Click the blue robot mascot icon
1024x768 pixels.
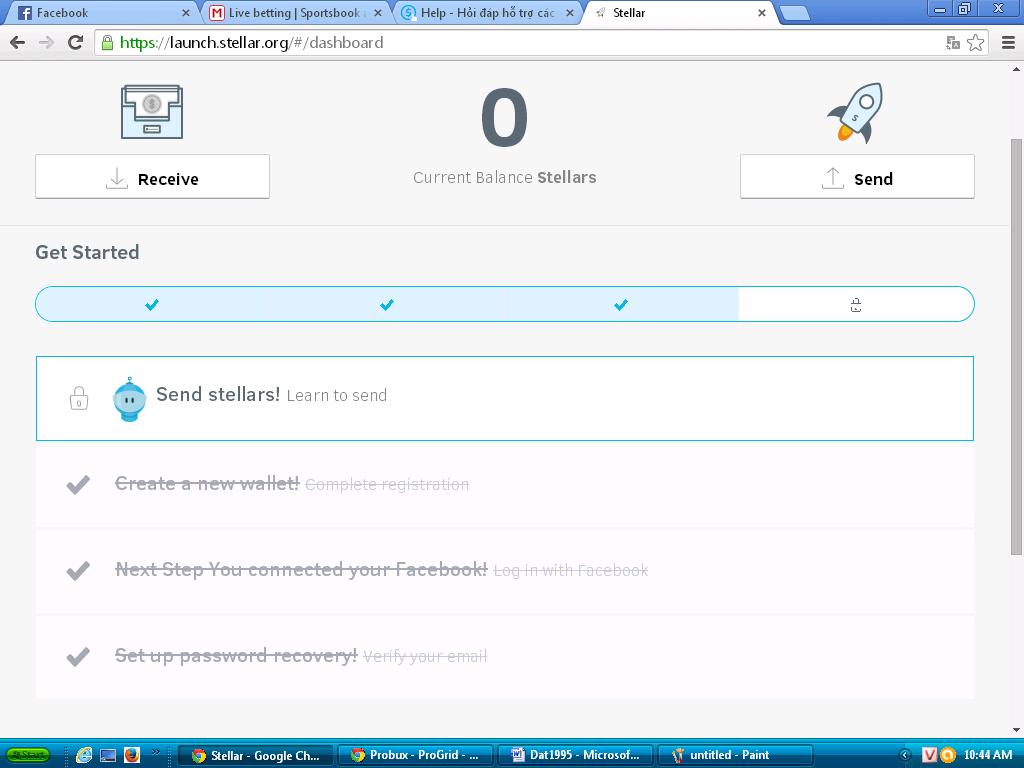point(129,399)
